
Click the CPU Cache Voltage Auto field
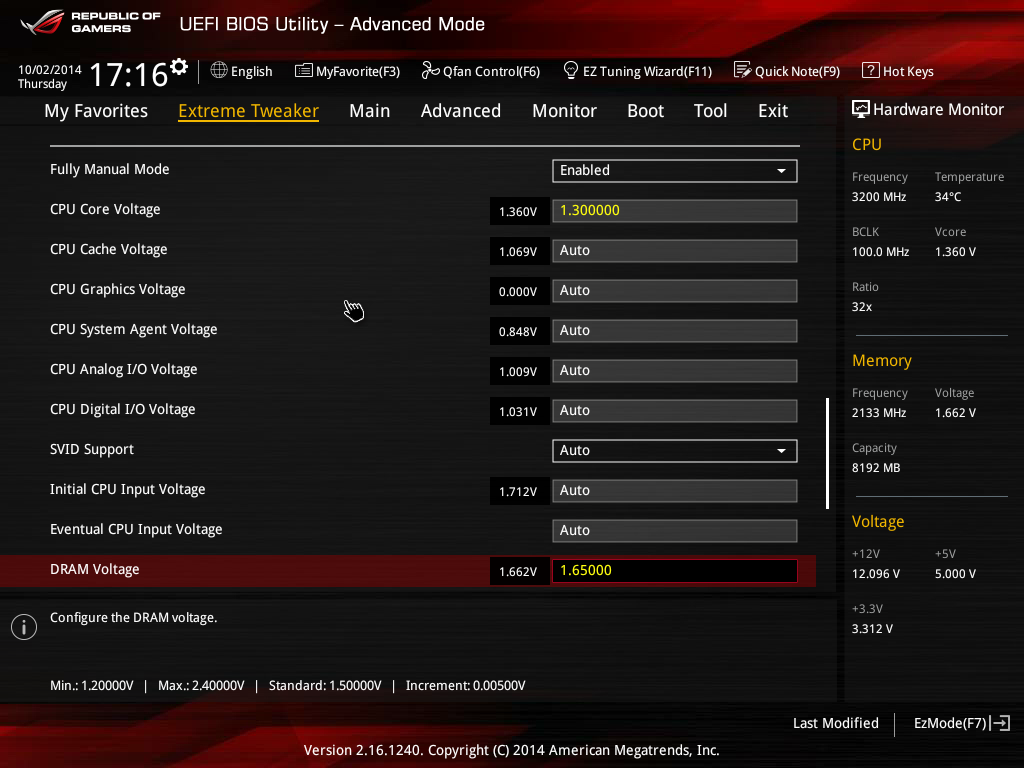pos(674,251)
